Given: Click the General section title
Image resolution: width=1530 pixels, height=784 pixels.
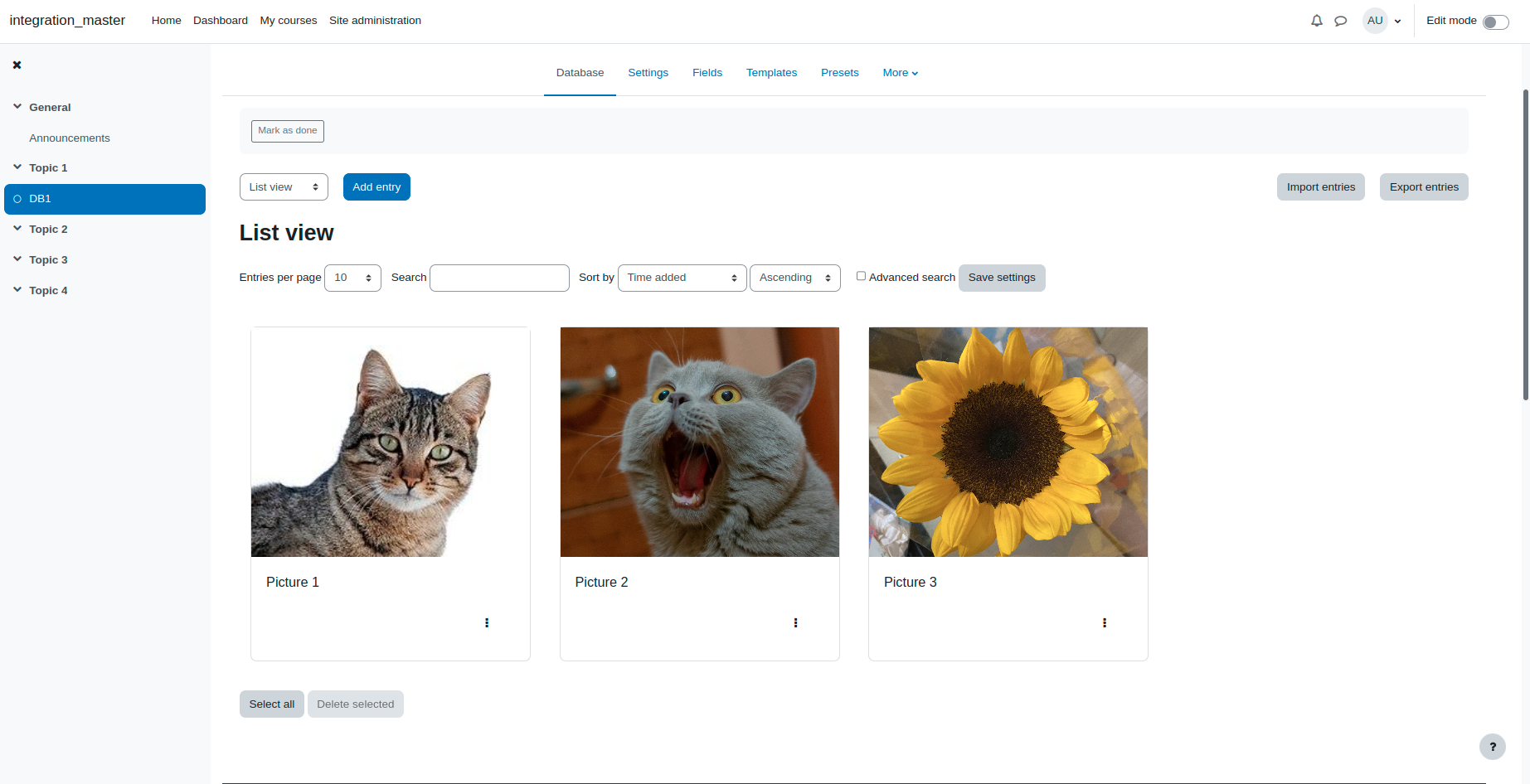Looking at the screenshot, I should tap(50, 108).
